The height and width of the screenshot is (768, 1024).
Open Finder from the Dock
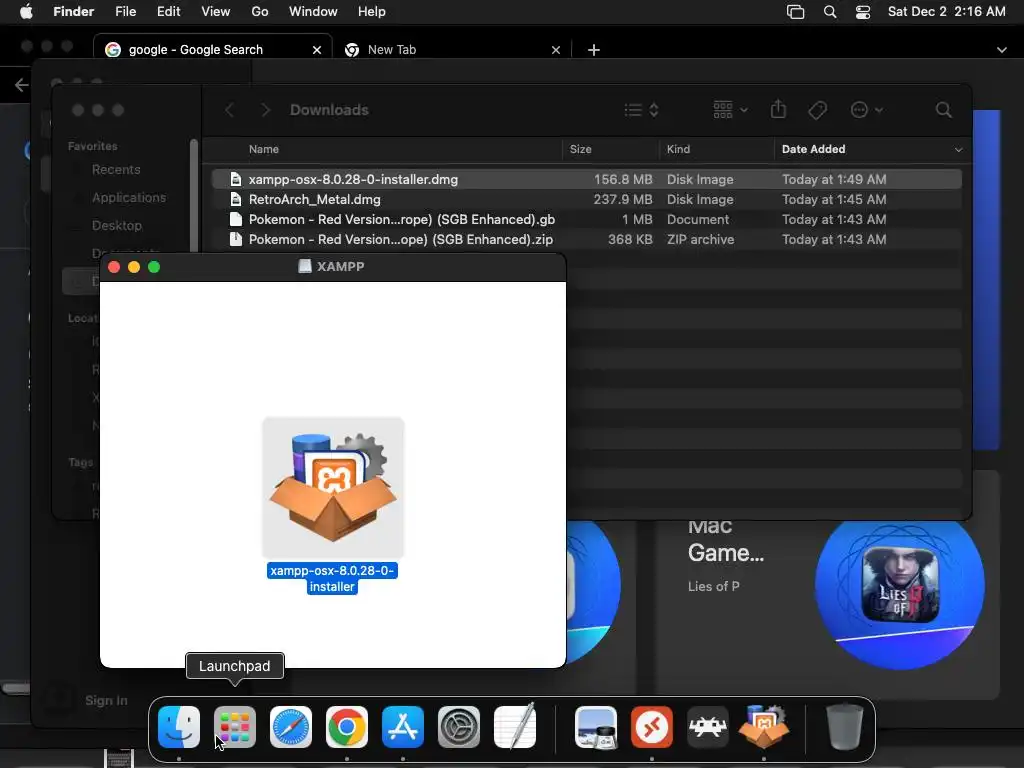(x=179, y=727)
